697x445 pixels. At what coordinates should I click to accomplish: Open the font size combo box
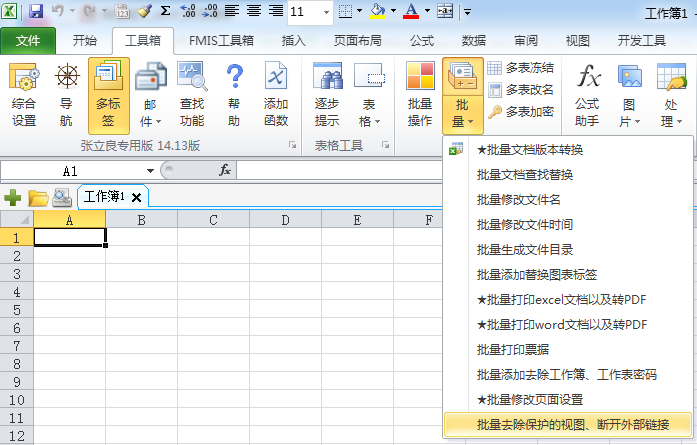(310, 12)
